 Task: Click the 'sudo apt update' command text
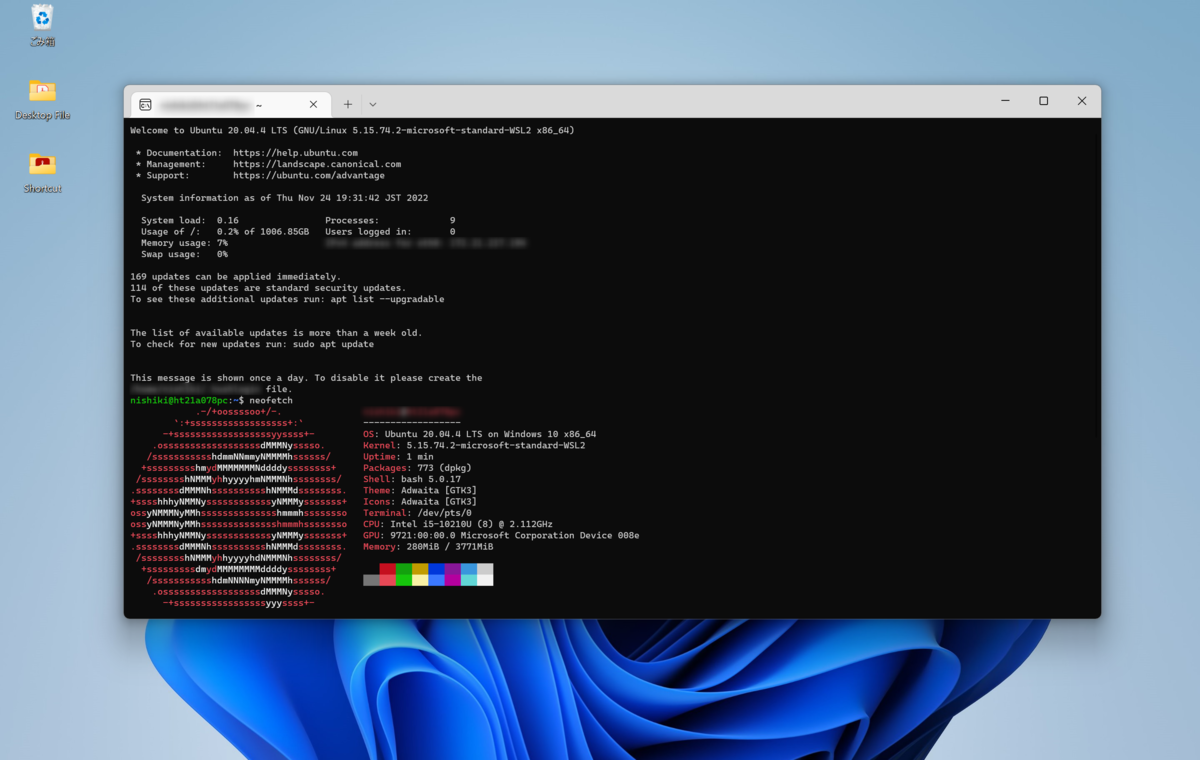tap(333, 344)
